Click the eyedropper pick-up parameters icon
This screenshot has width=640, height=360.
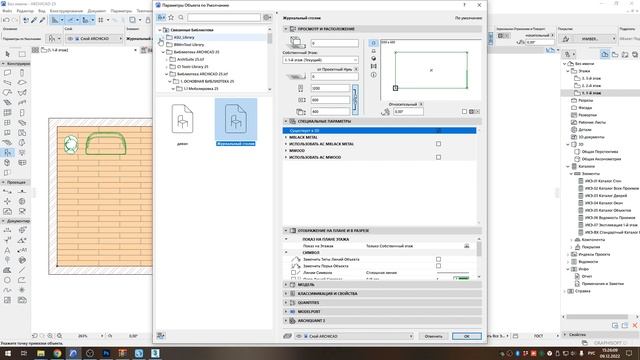[34, 20]
